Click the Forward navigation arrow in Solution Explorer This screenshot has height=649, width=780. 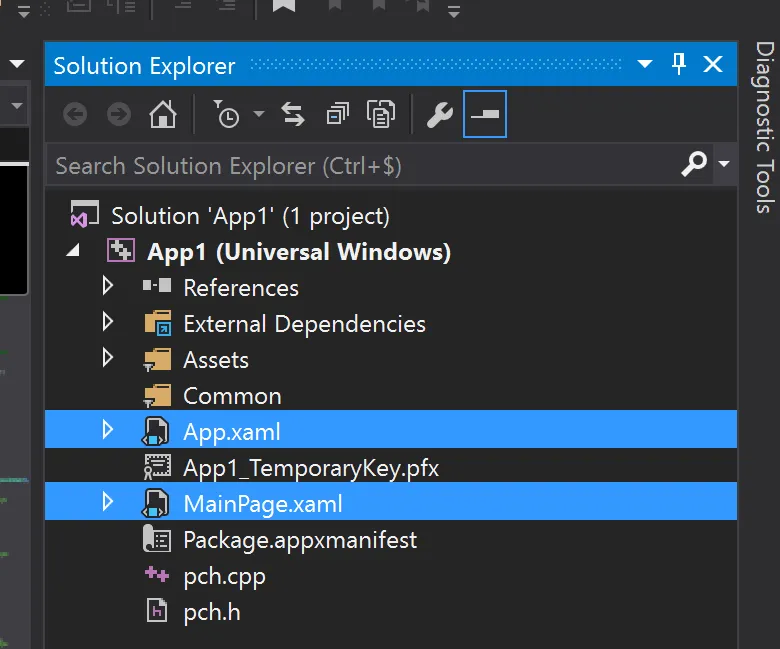point(119,114)
